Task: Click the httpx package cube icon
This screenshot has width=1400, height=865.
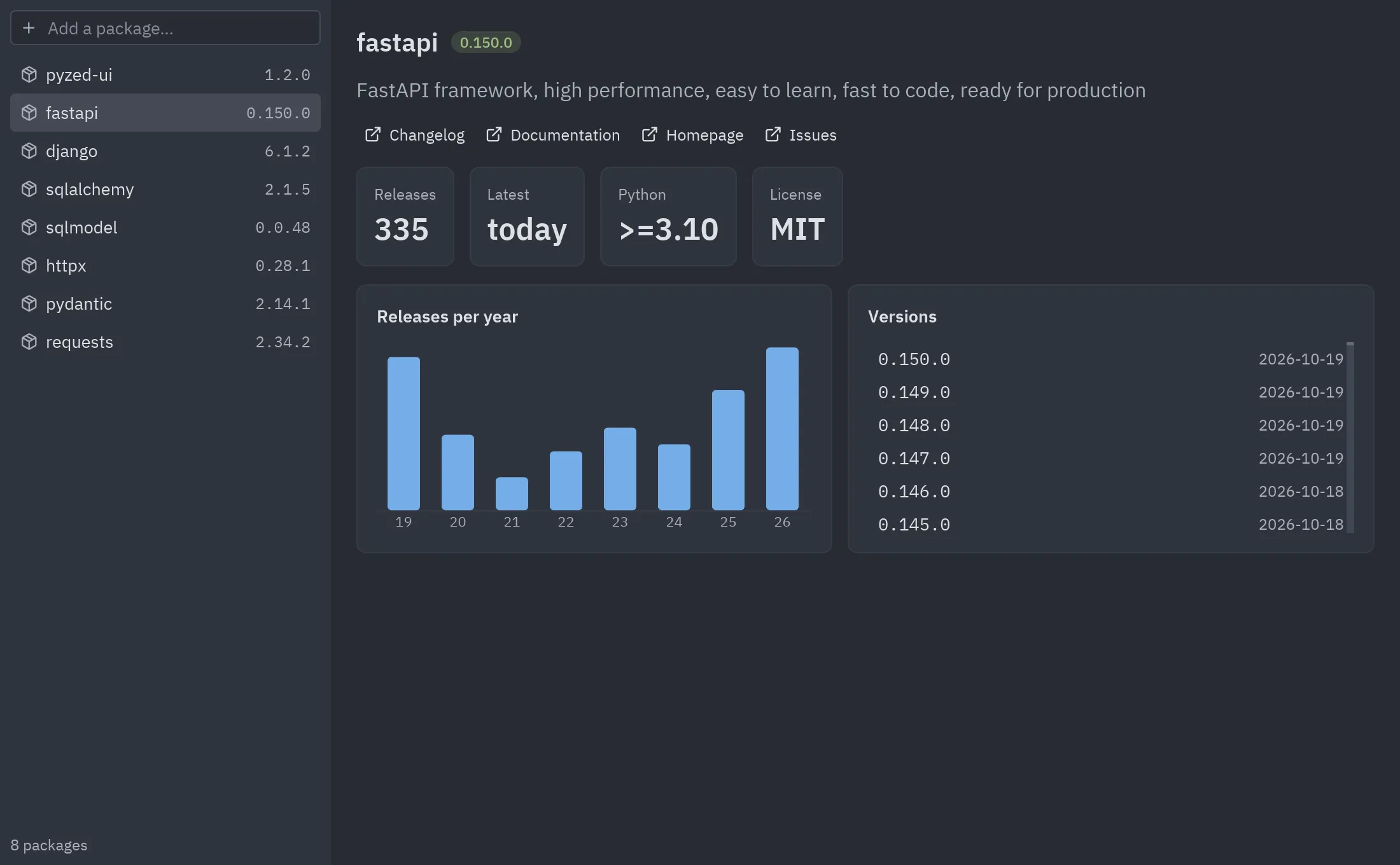Action: 29,265
